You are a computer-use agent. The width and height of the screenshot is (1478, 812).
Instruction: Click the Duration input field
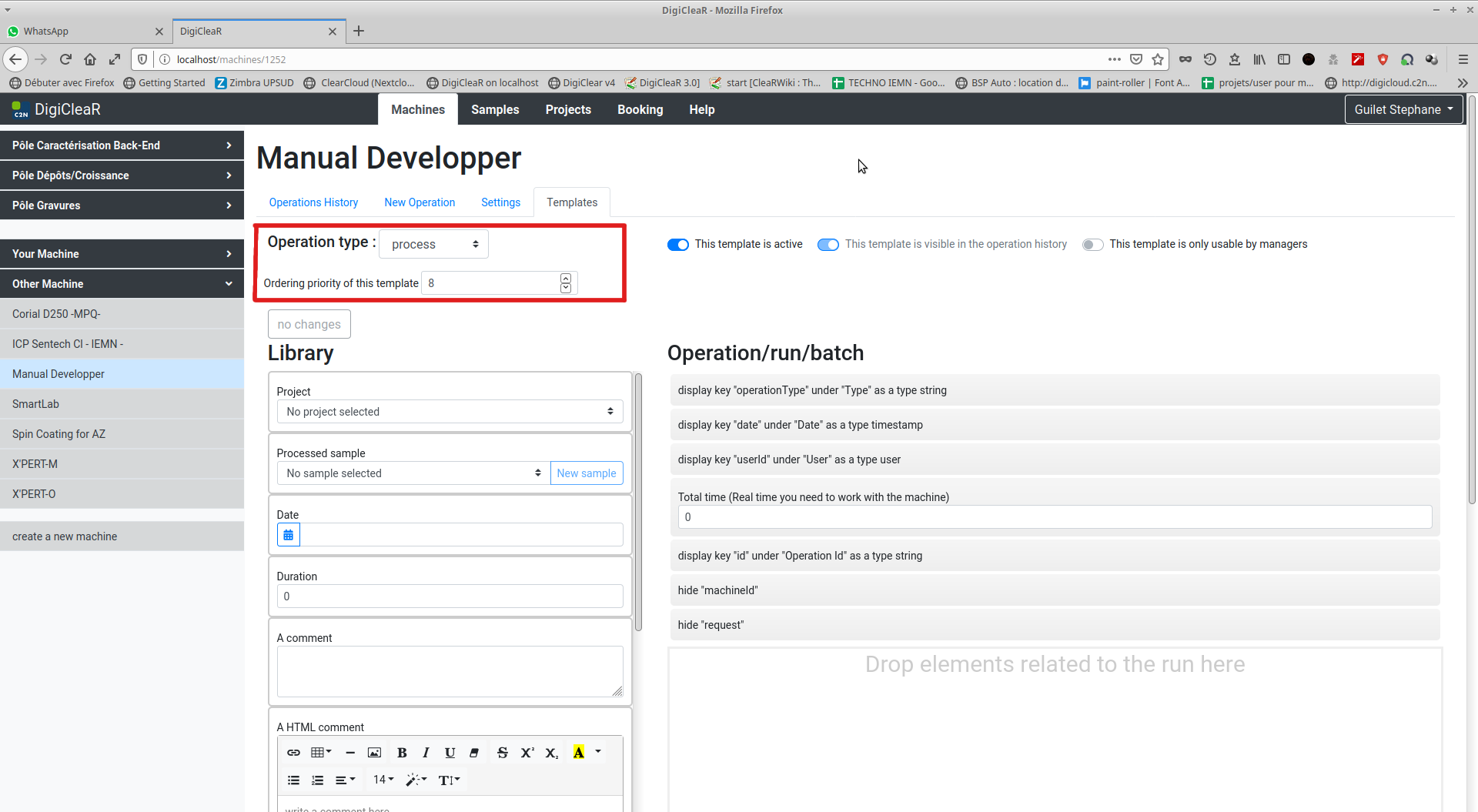(450, 596)
